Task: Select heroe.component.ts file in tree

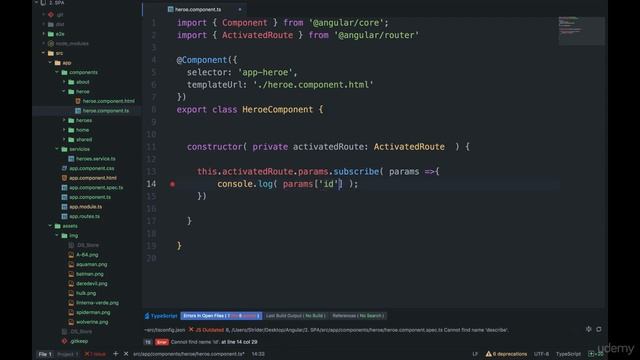Action: [106, 111]
